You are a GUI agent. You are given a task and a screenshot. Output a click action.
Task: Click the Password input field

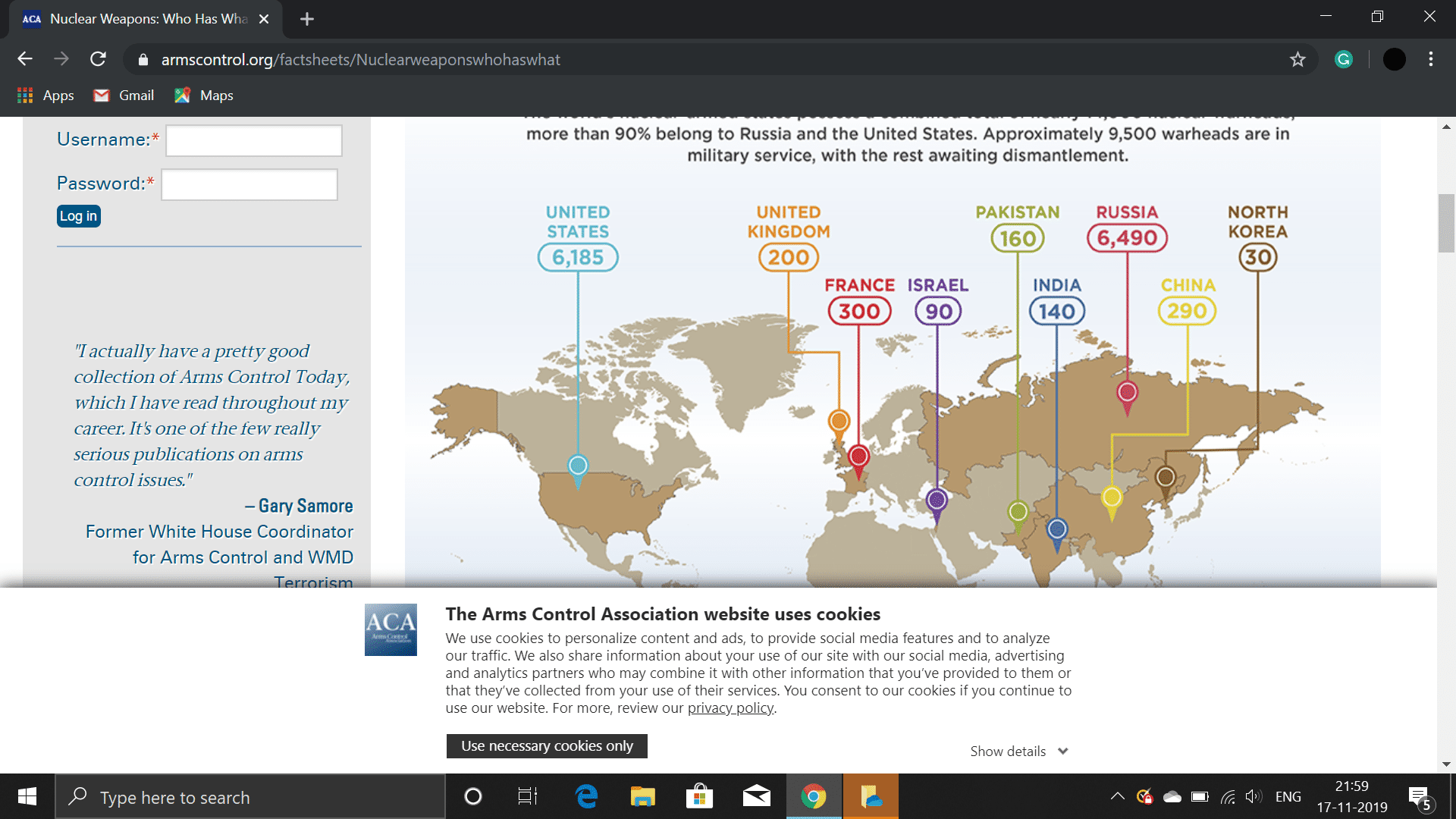[249, 184]
